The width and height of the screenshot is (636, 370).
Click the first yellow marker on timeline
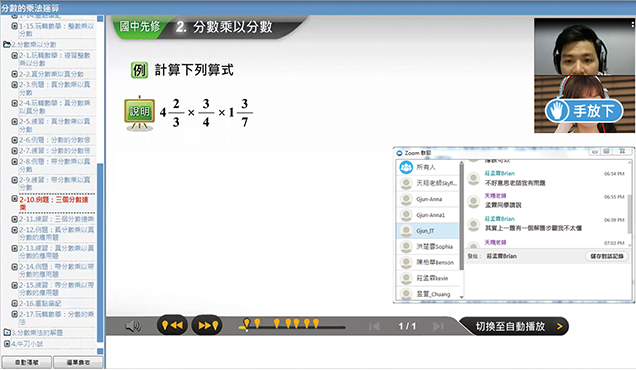247,322
